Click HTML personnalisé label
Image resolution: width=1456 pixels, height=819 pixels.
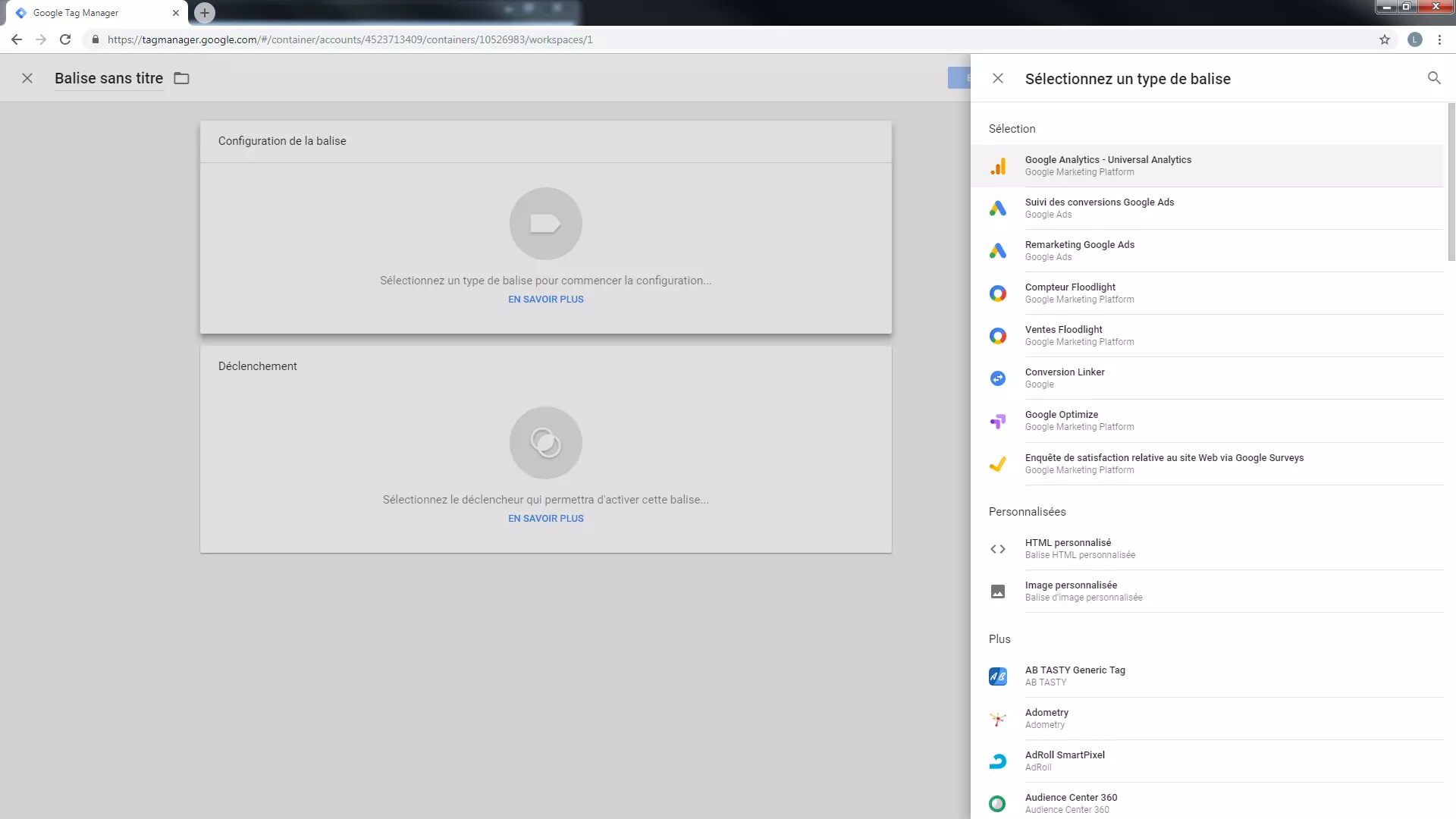(x=1068, y=543)
